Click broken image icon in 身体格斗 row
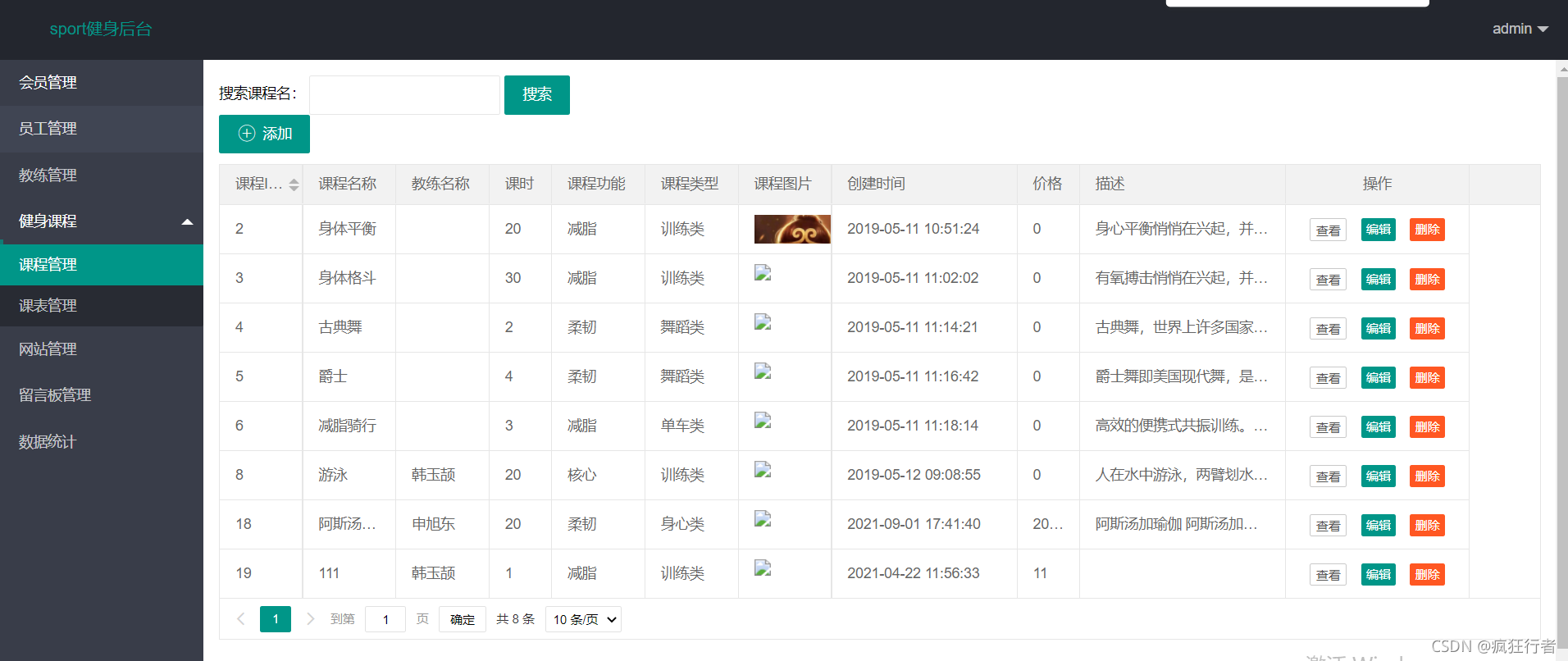Image resolution: width=1568 pixels, height=661 pixels. click(763, 274)
